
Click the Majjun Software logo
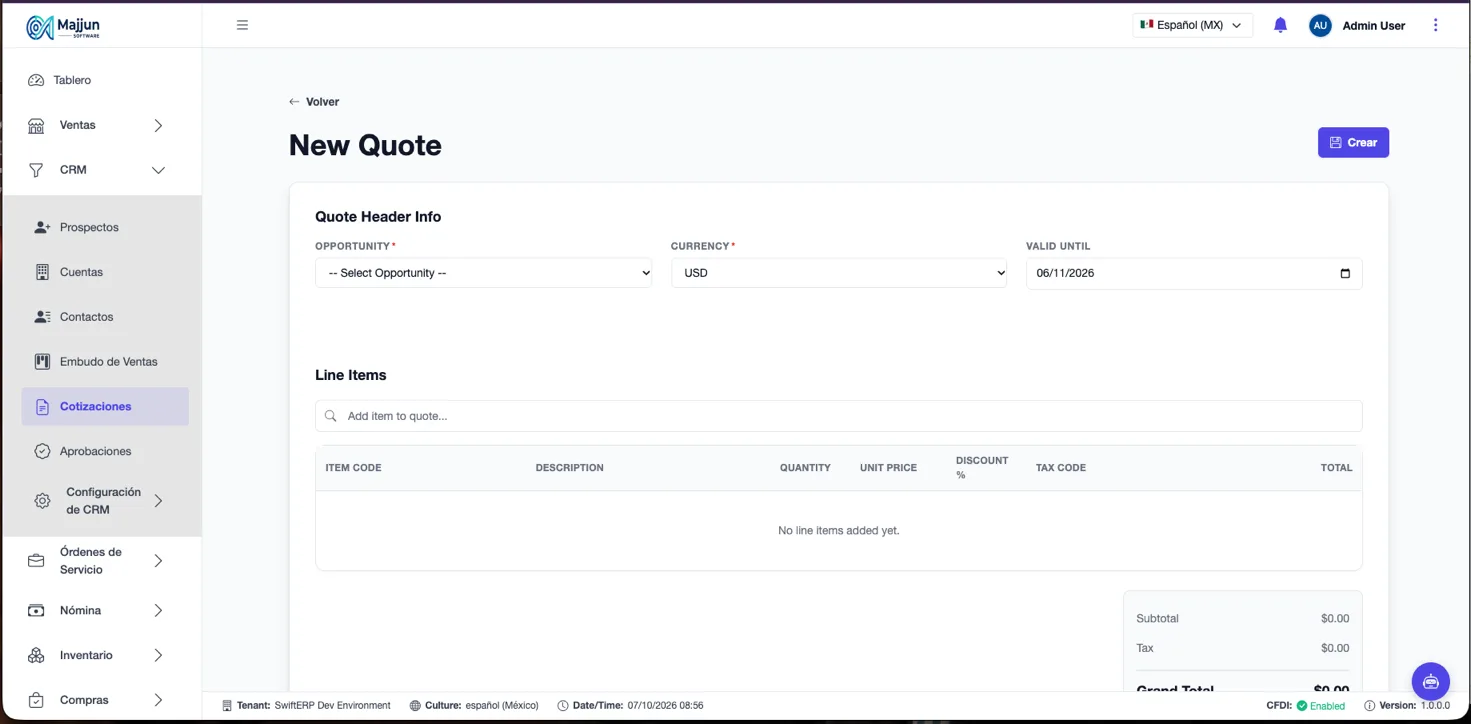63,27
